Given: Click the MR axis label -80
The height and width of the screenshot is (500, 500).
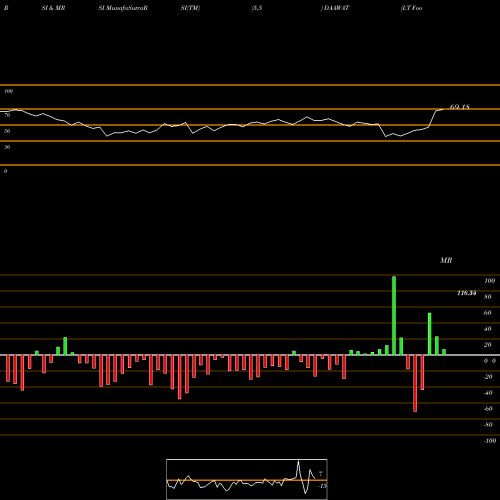Looking at the screenshot, I should [x=488, y=425].
